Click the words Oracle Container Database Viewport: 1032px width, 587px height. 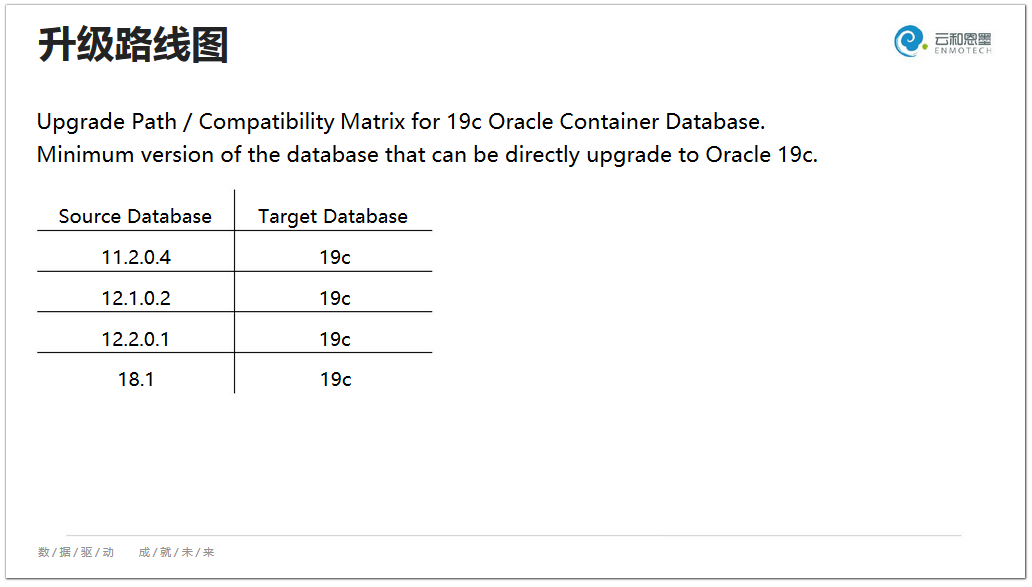coord(627,122)
